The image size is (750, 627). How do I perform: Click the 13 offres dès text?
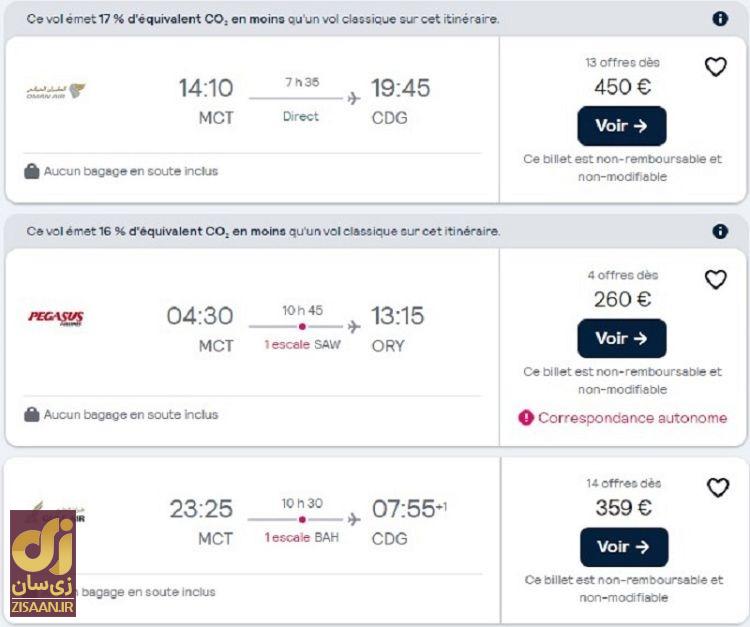[622, 62]
